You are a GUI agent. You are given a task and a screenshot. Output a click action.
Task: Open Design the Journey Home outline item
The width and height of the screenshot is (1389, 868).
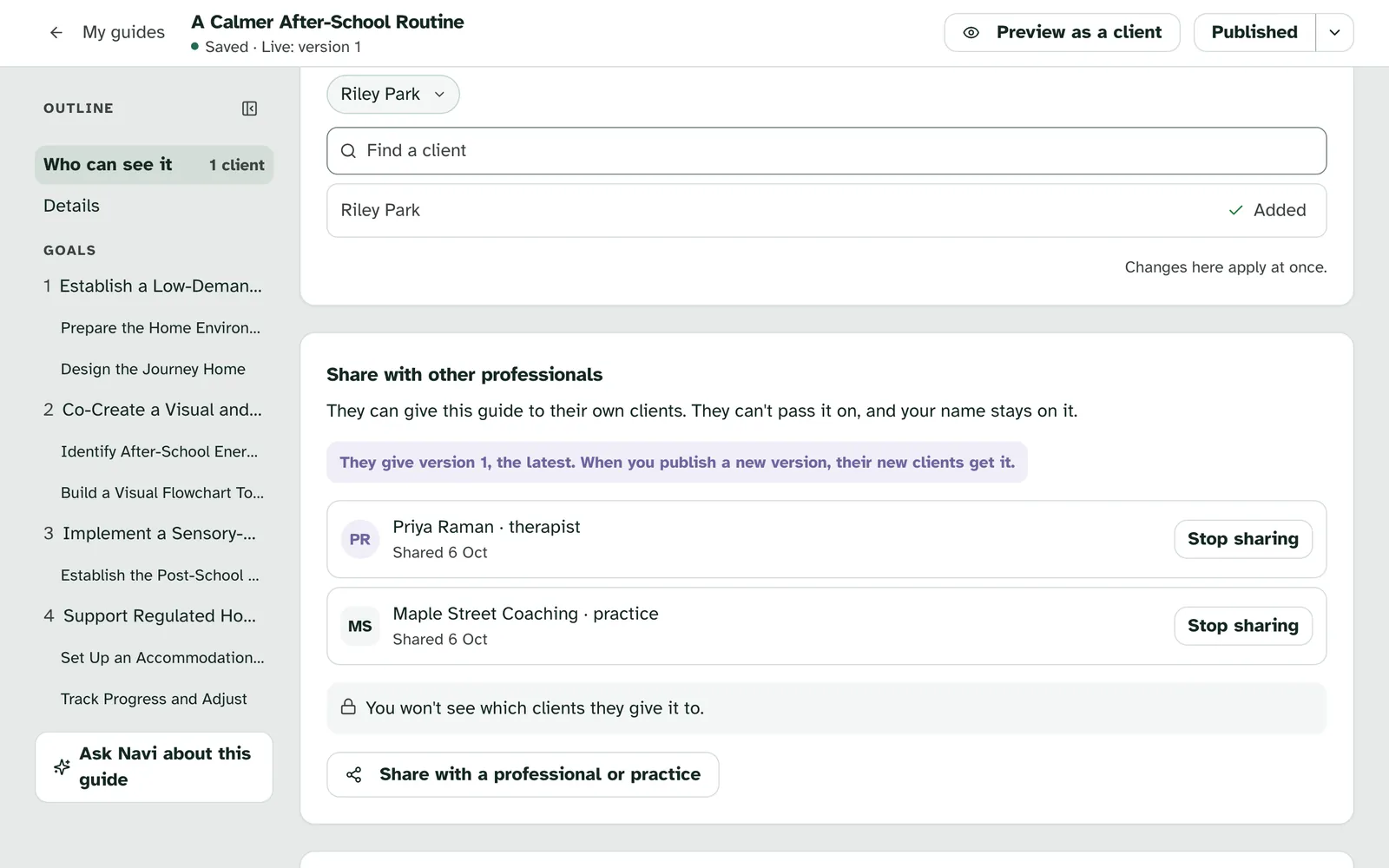153,369
